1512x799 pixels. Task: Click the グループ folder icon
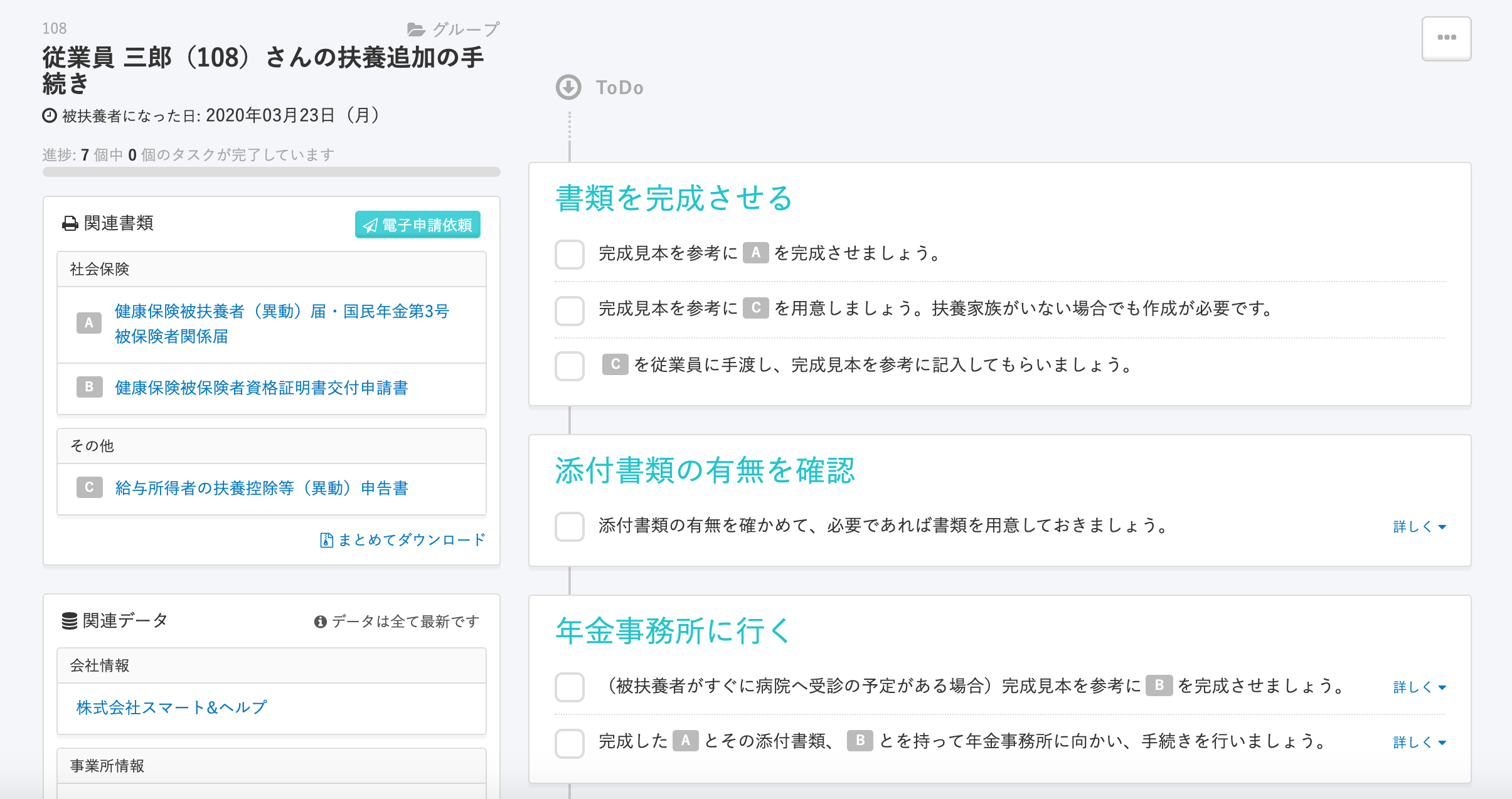[416, 29]
